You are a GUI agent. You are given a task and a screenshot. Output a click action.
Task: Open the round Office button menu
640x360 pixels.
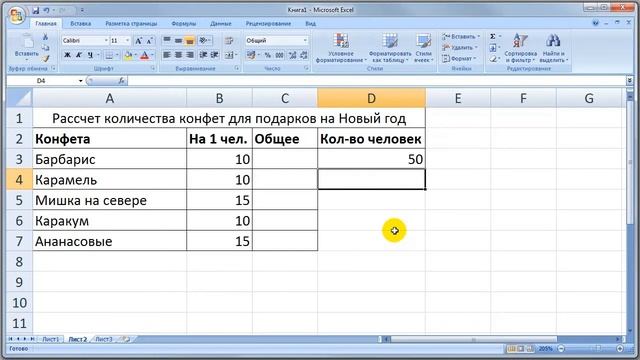pyautogui.click(x=16, y=16)
